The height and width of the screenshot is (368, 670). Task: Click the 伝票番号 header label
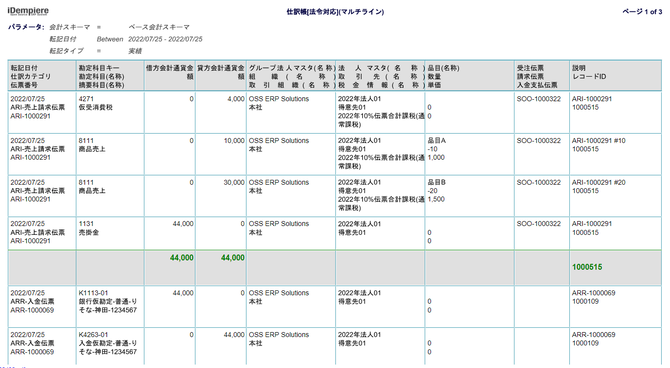coord(24,85)
